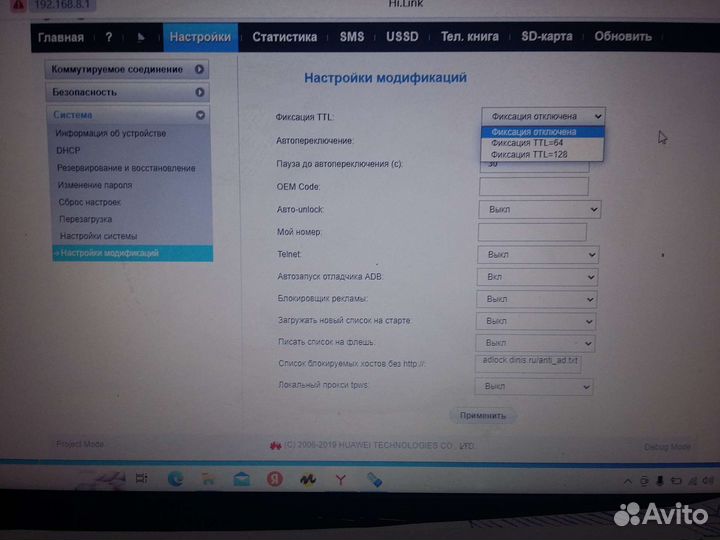Open Писать список на флешь dropdown
Image resolution: width=720 pixels, height=540 pixels.
(x=535, y=343)
